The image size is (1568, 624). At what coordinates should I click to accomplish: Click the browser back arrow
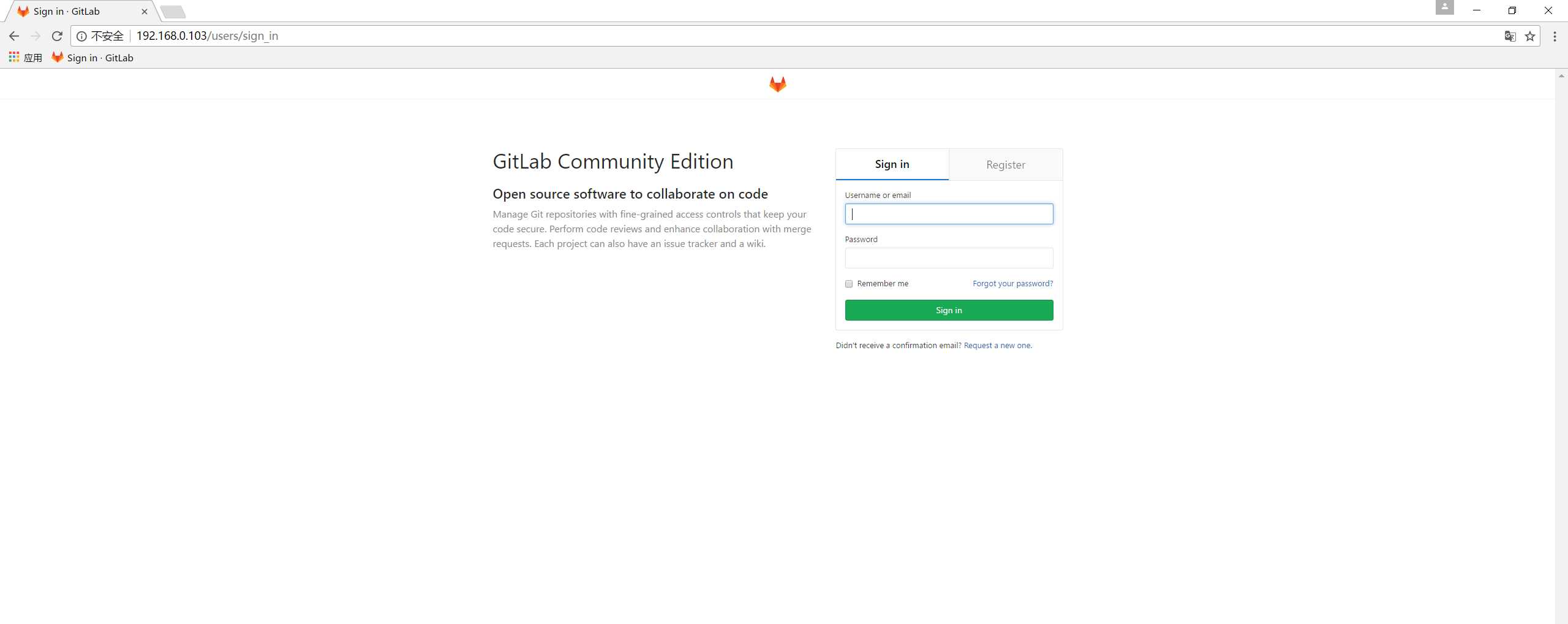coord(14,36)
